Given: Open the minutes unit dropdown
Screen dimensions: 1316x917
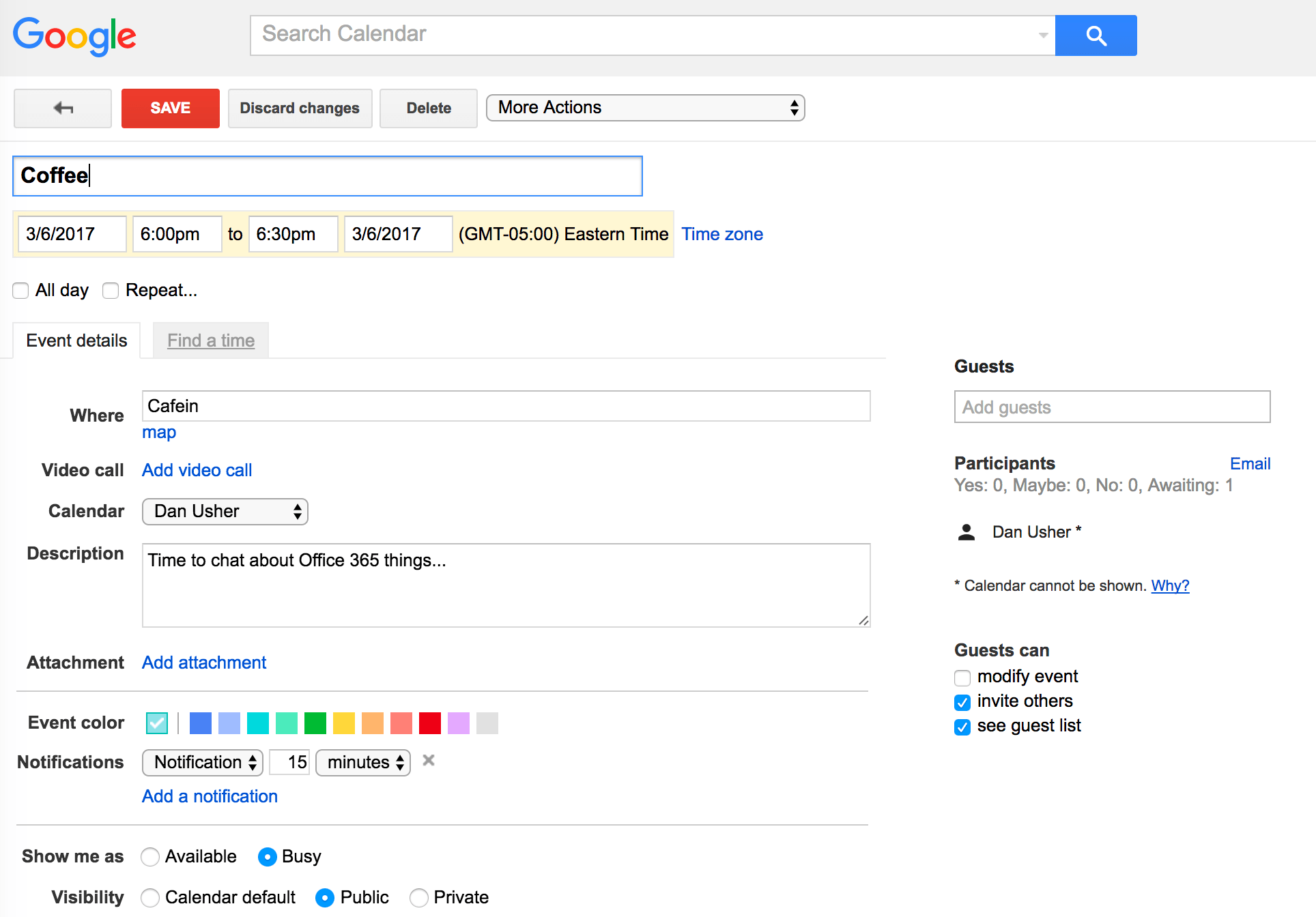Looking at the screenshot, I should 362,763.
